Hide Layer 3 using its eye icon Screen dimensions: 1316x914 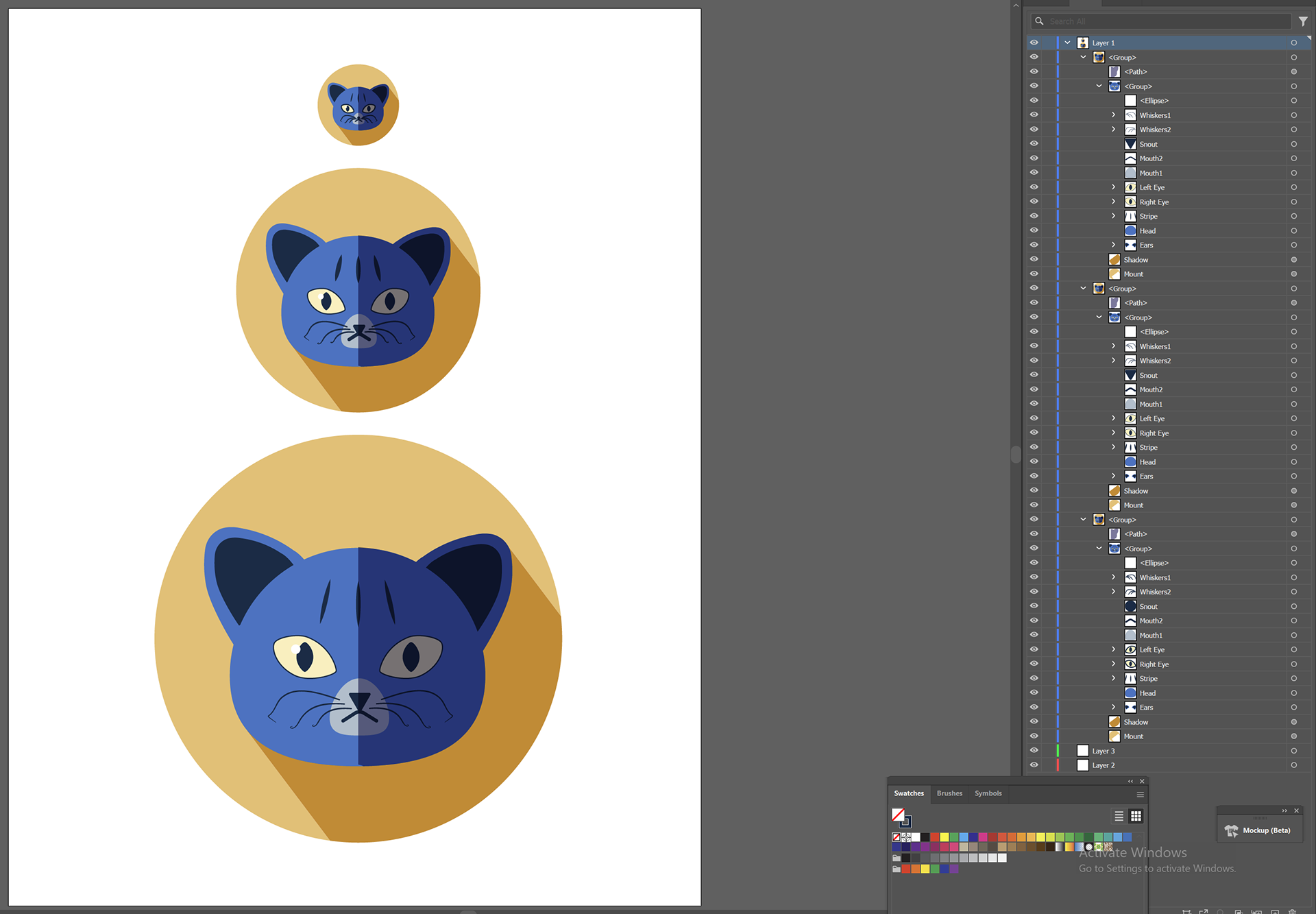(x=1034, y=751)
